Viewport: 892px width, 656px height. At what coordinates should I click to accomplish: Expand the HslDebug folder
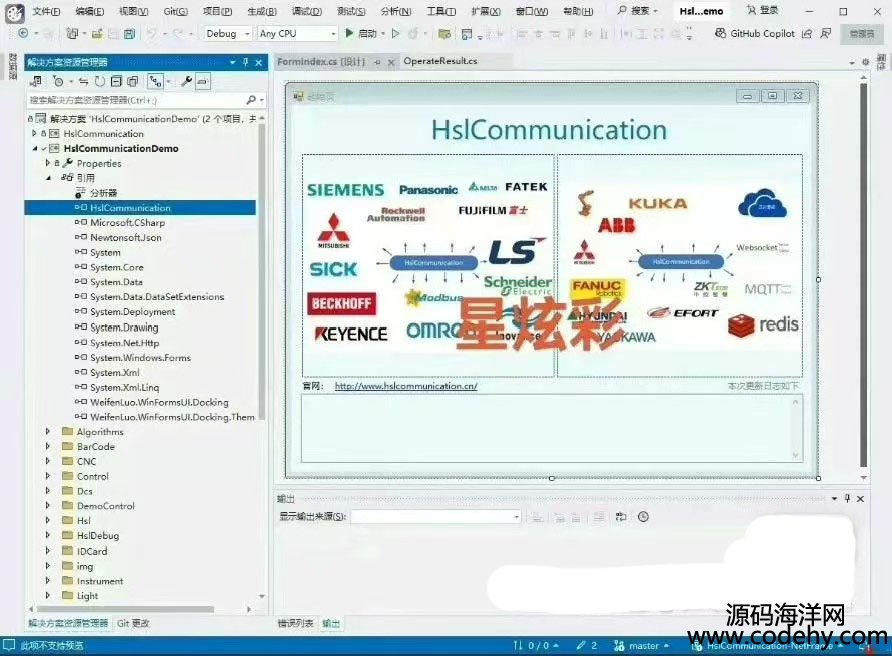point(48,535)
